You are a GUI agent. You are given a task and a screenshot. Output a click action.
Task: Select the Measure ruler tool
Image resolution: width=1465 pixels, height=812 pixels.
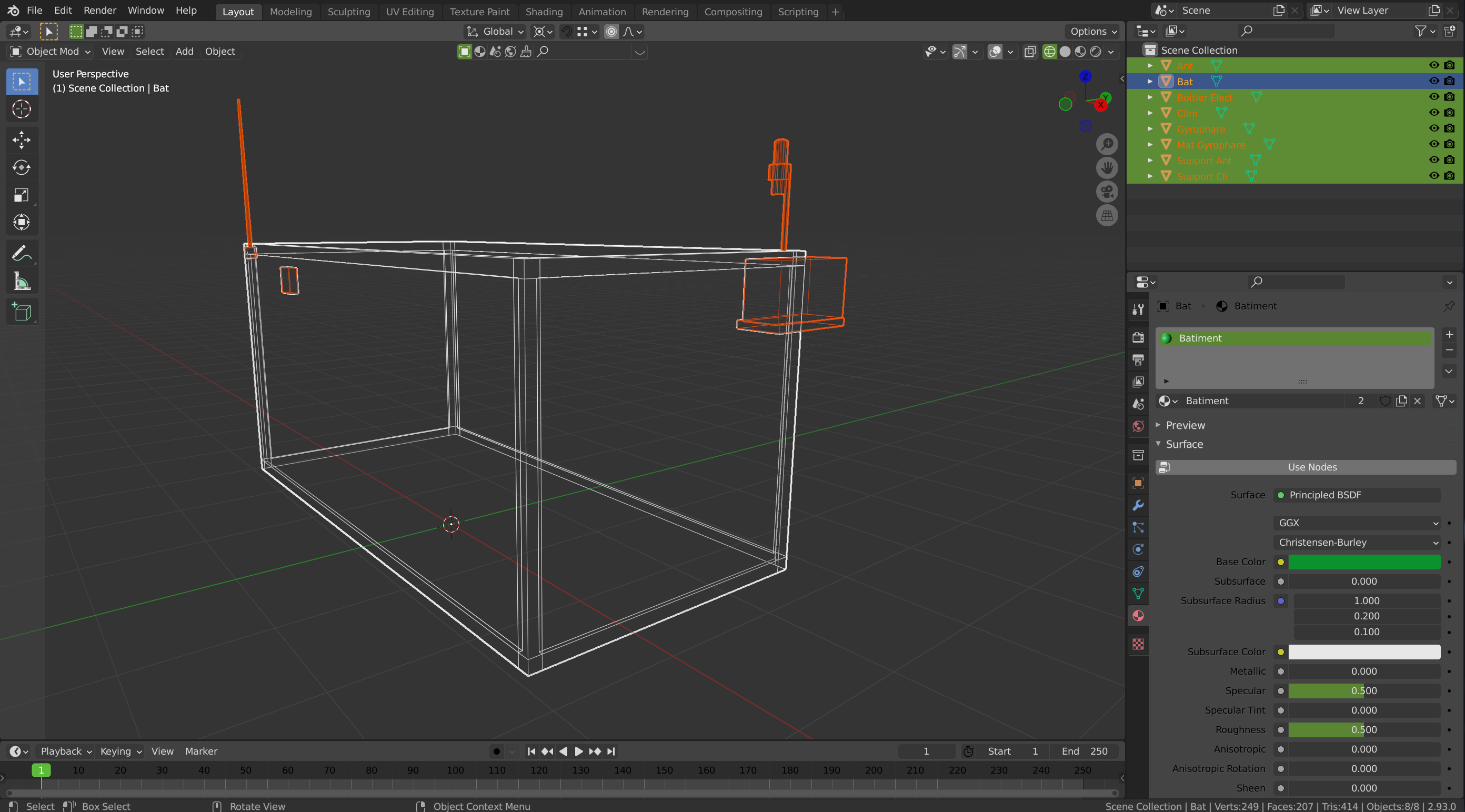22,282
